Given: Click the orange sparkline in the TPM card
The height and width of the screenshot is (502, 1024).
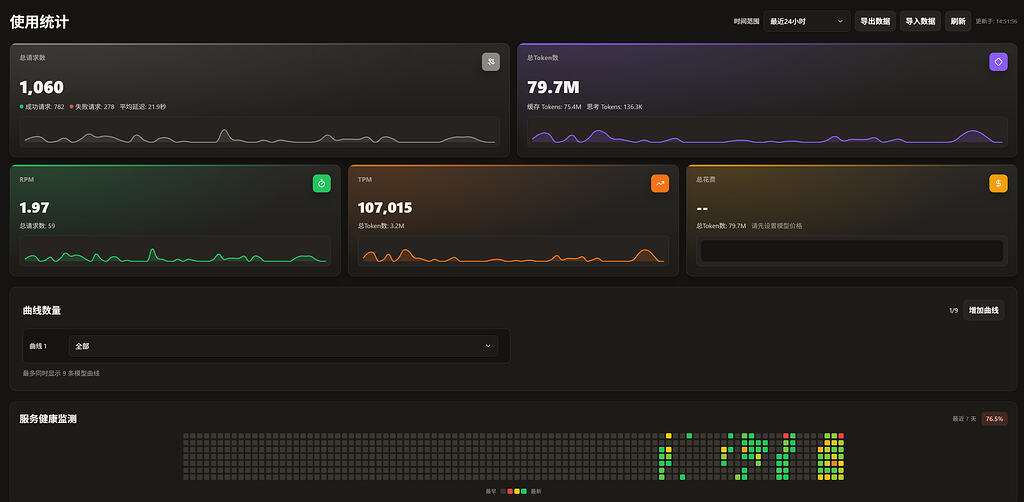Looking at the screenshot, I should point(513,251).
